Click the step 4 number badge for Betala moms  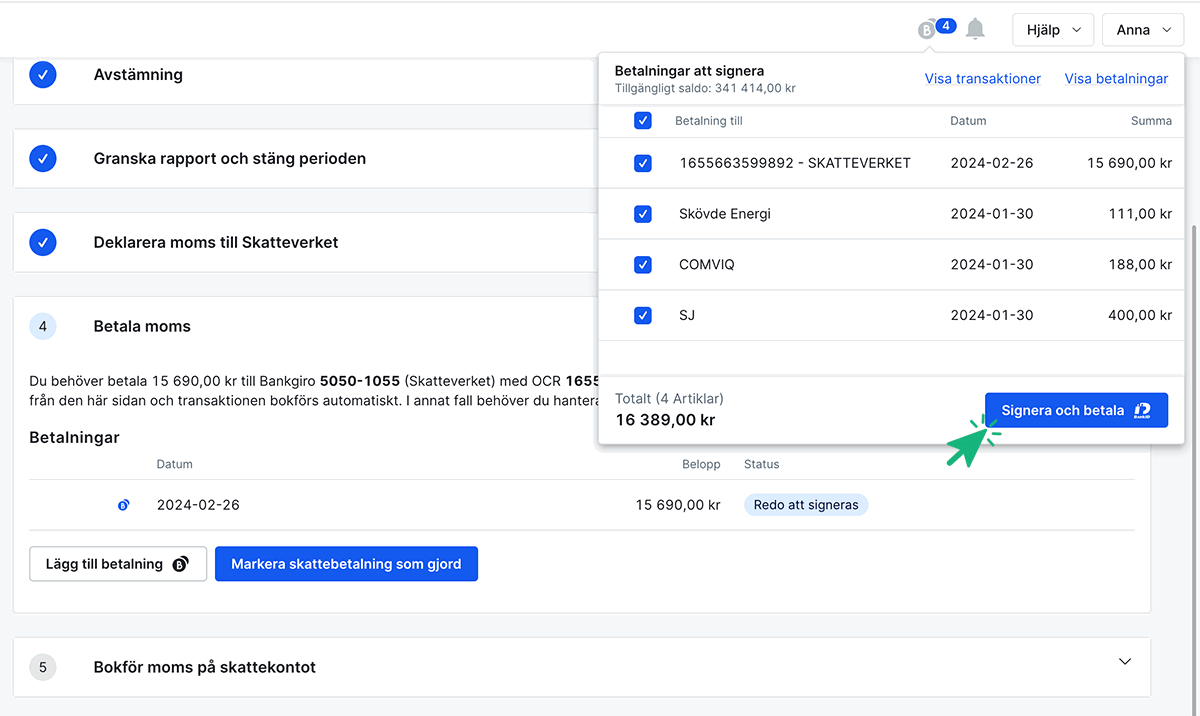tap(43, 327)
